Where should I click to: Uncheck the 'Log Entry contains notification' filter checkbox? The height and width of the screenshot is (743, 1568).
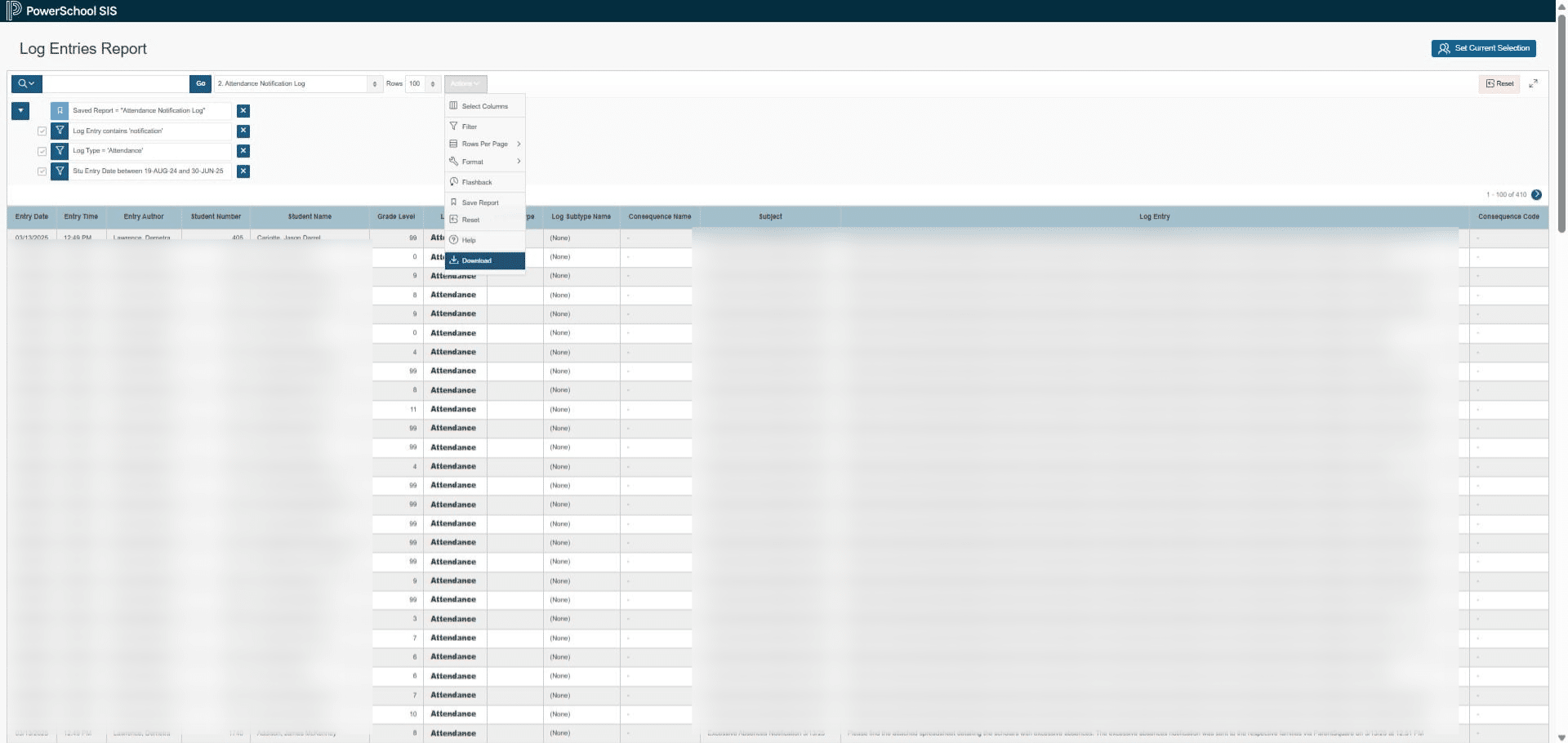click(x=42, y=131)
